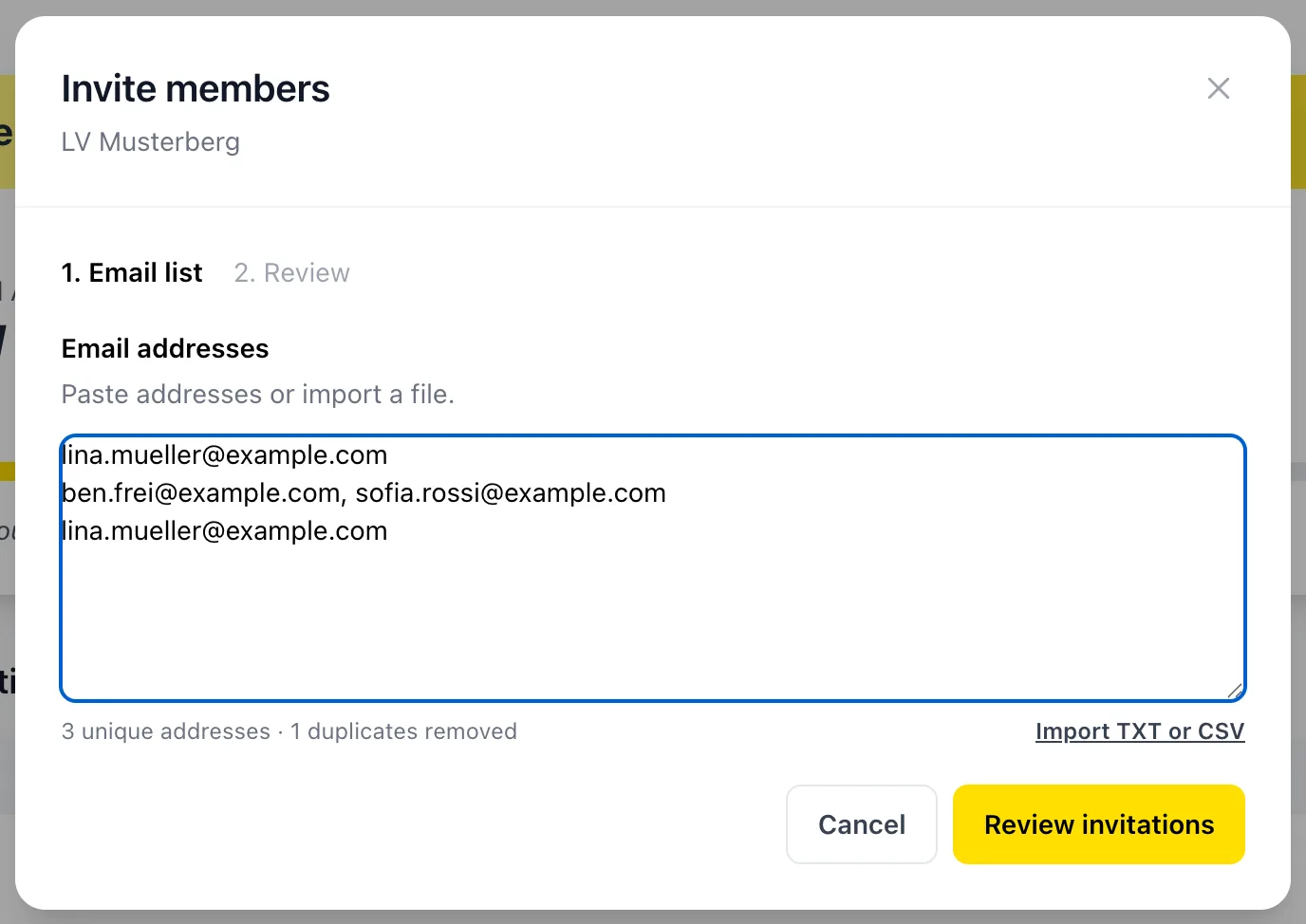Viewport: 1306px width, 924px height.
Task: Click the 'Invite members' heading
Action: coord(196,88)
